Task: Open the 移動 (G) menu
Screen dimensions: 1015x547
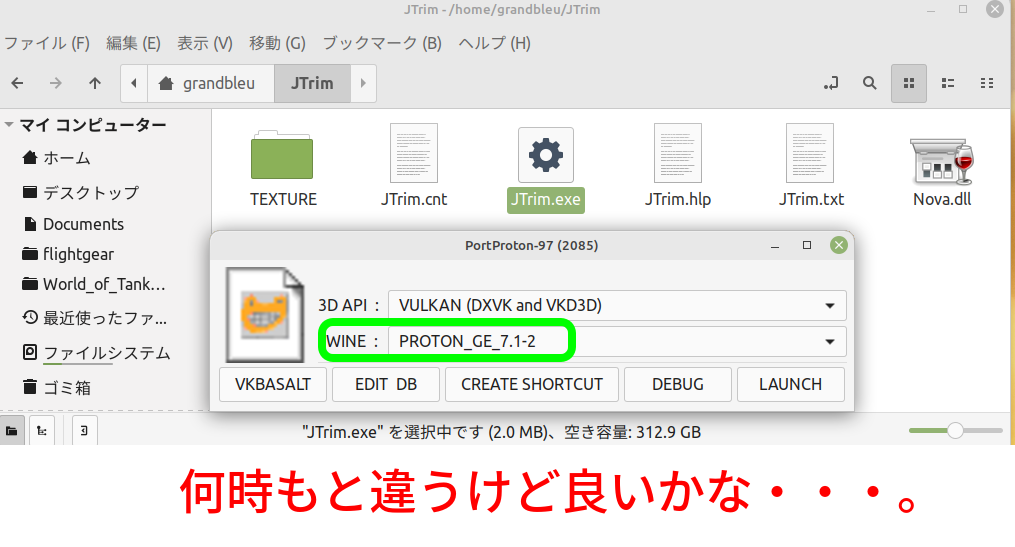Action: 277,43
